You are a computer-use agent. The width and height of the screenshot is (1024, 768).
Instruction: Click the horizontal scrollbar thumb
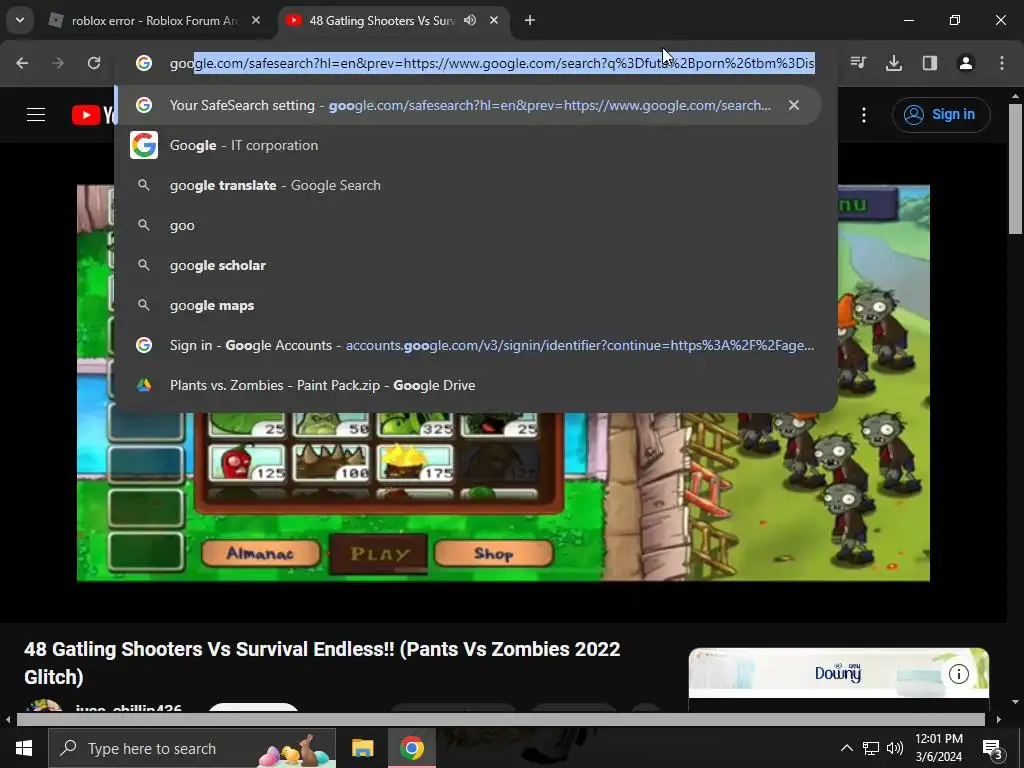click(500, 720)
